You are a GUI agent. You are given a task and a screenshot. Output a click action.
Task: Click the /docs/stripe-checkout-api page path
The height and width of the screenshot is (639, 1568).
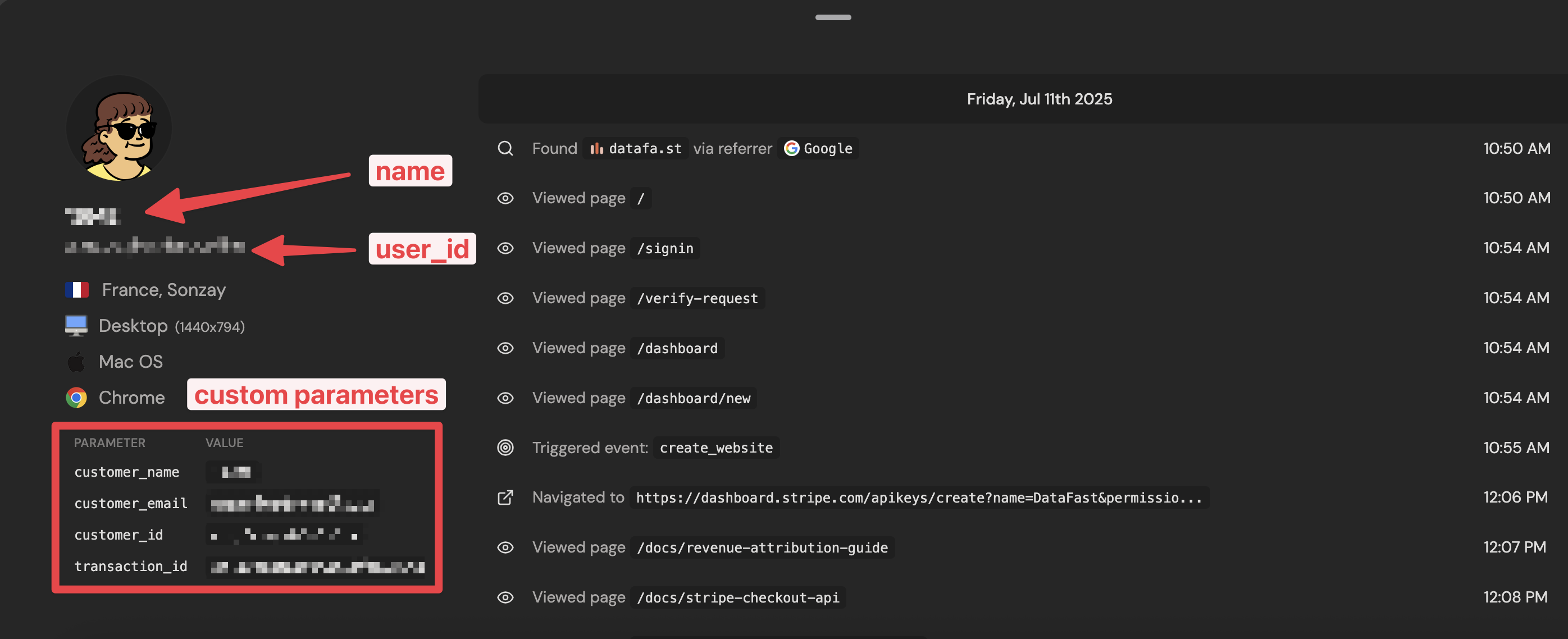coord(738,597)
